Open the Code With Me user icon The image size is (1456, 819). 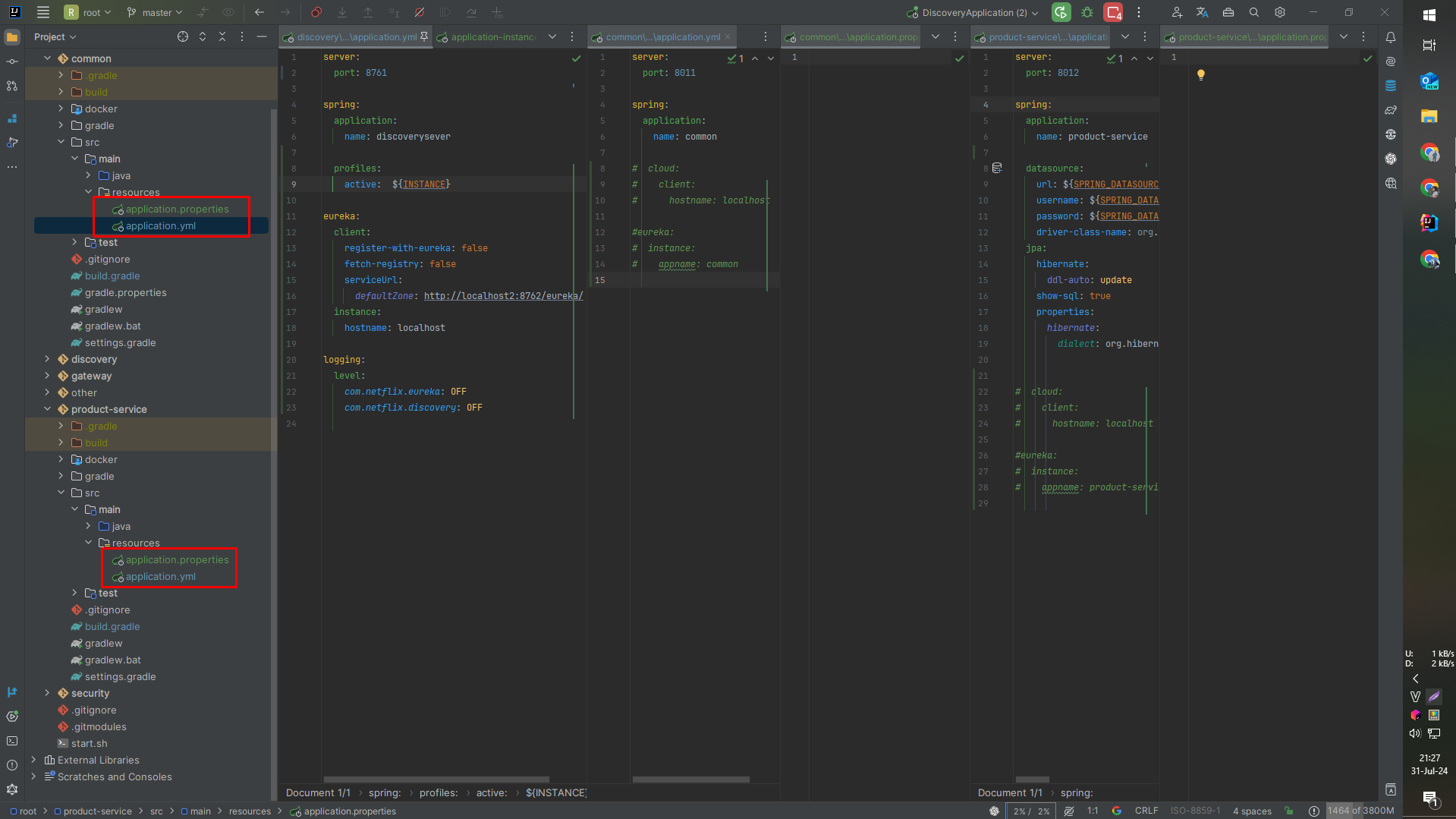[1177, 12]
